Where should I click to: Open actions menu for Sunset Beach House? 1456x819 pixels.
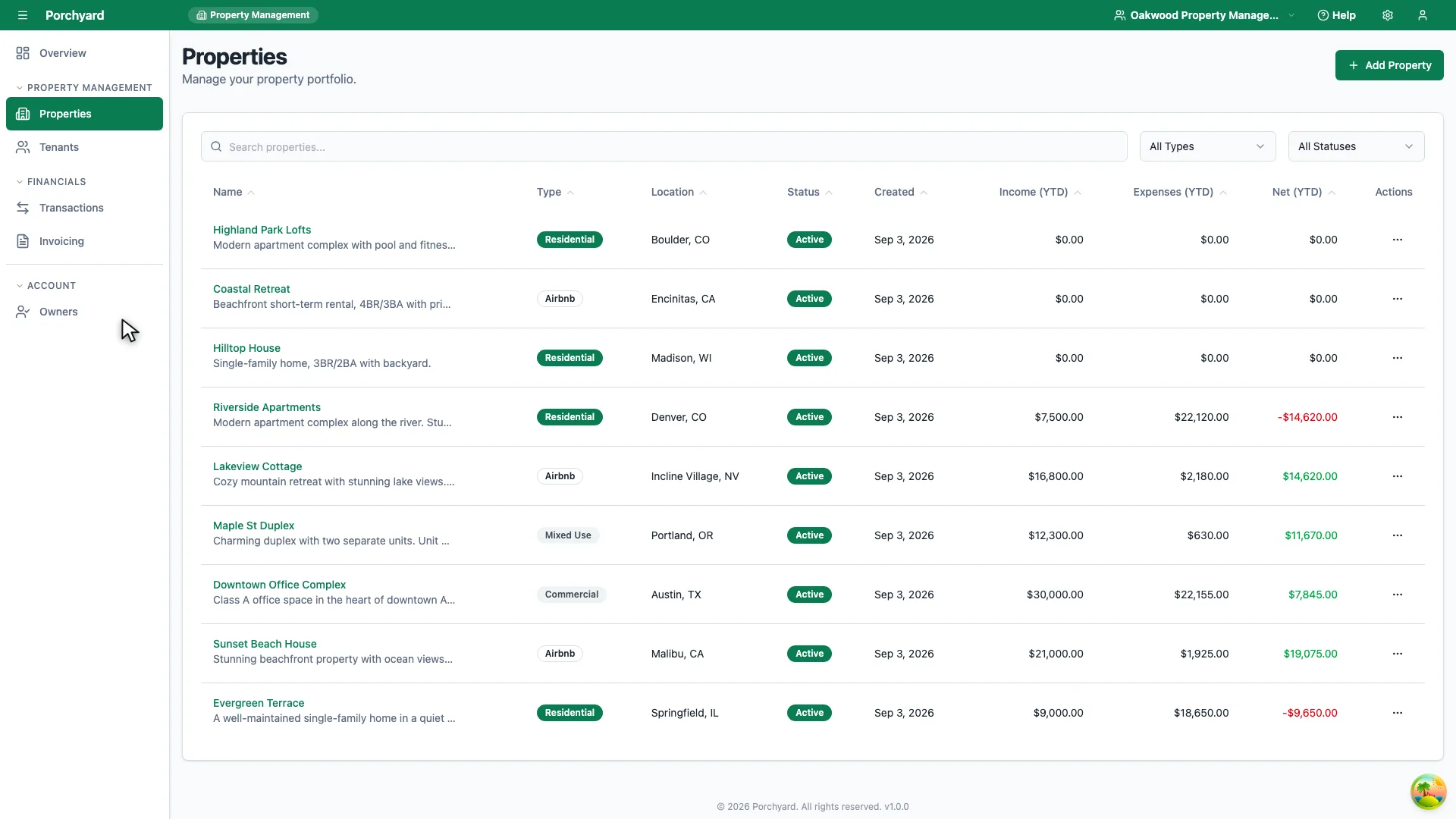click(1398, 654)
